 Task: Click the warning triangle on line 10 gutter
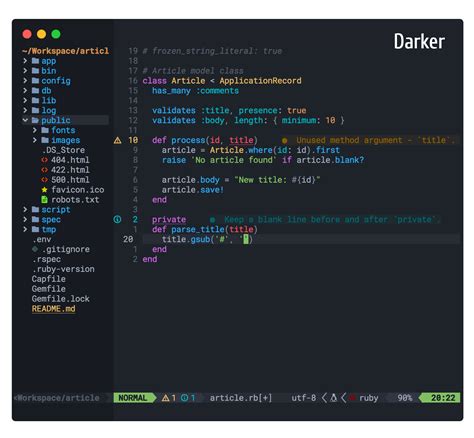[x=117, y=140]
